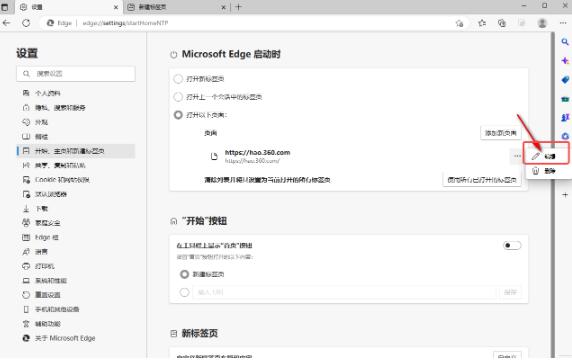Open 家庭安全 (Family safety) settings
Screen dimensions: 572x360
pyautogui.click(x=76, y=223)
